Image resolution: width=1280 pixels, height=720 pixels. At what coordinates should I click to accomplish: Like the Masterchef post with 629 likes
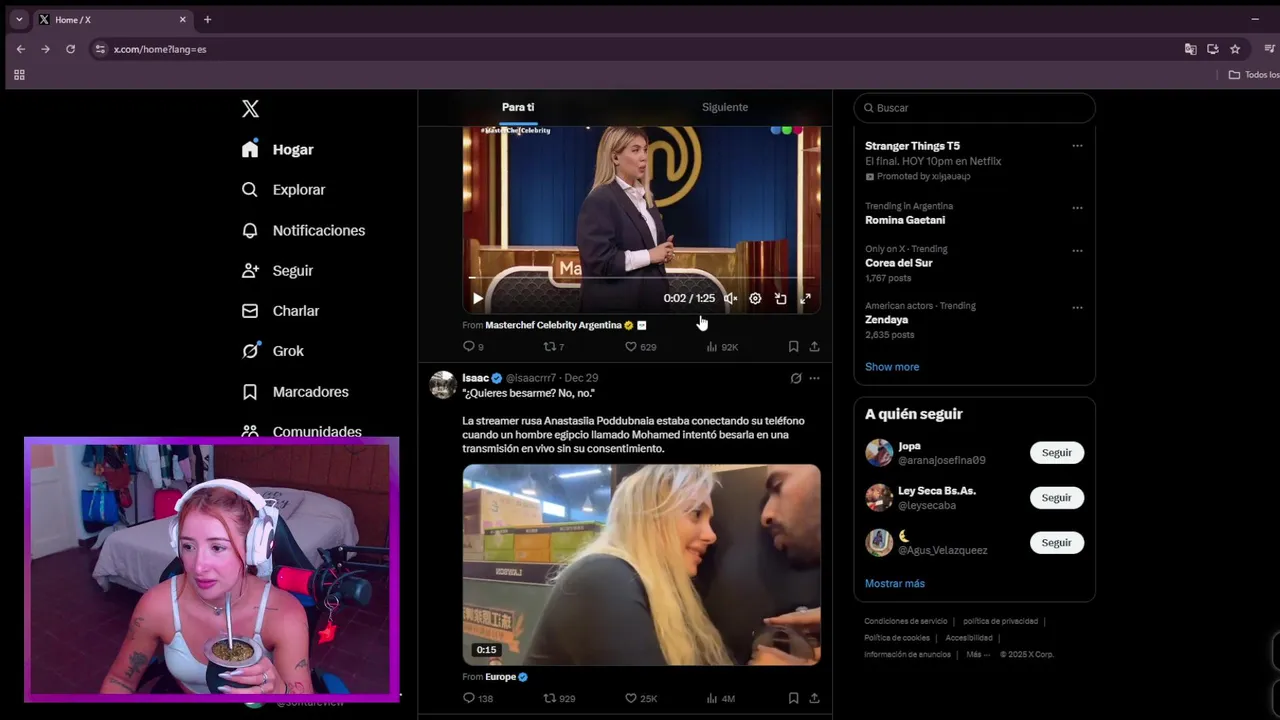click(640, 347)
